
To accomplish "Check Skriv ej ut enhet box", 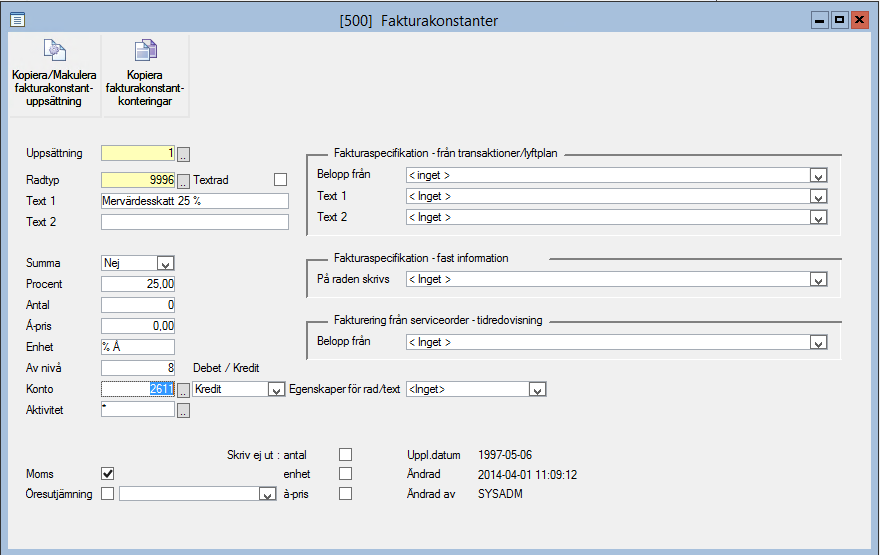I will pos(346,474).
